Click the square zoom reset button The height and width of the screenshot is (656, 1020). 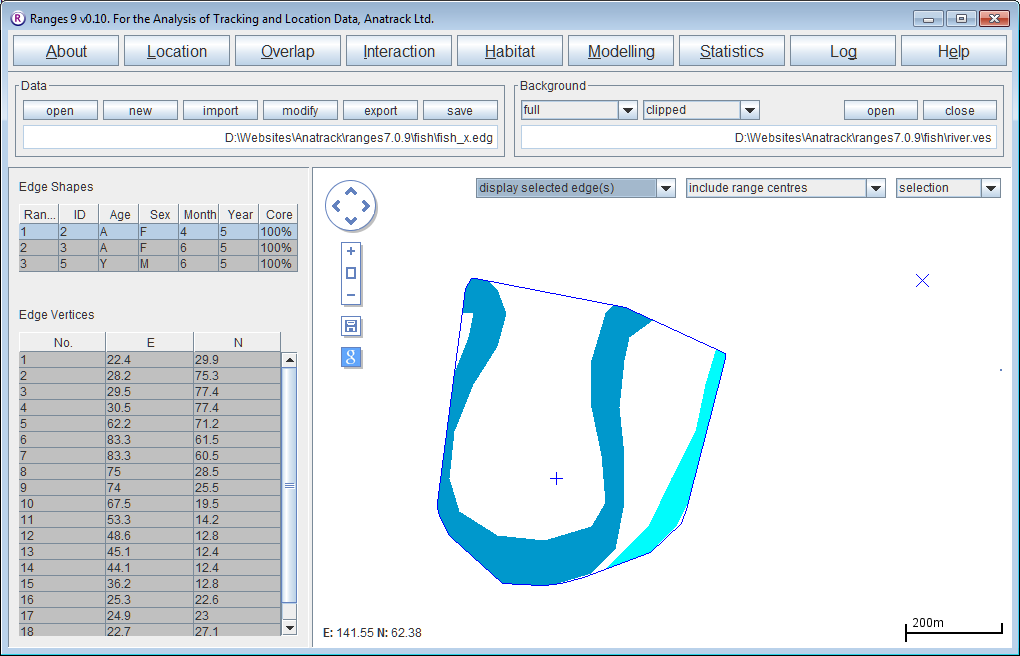point(351,273)
